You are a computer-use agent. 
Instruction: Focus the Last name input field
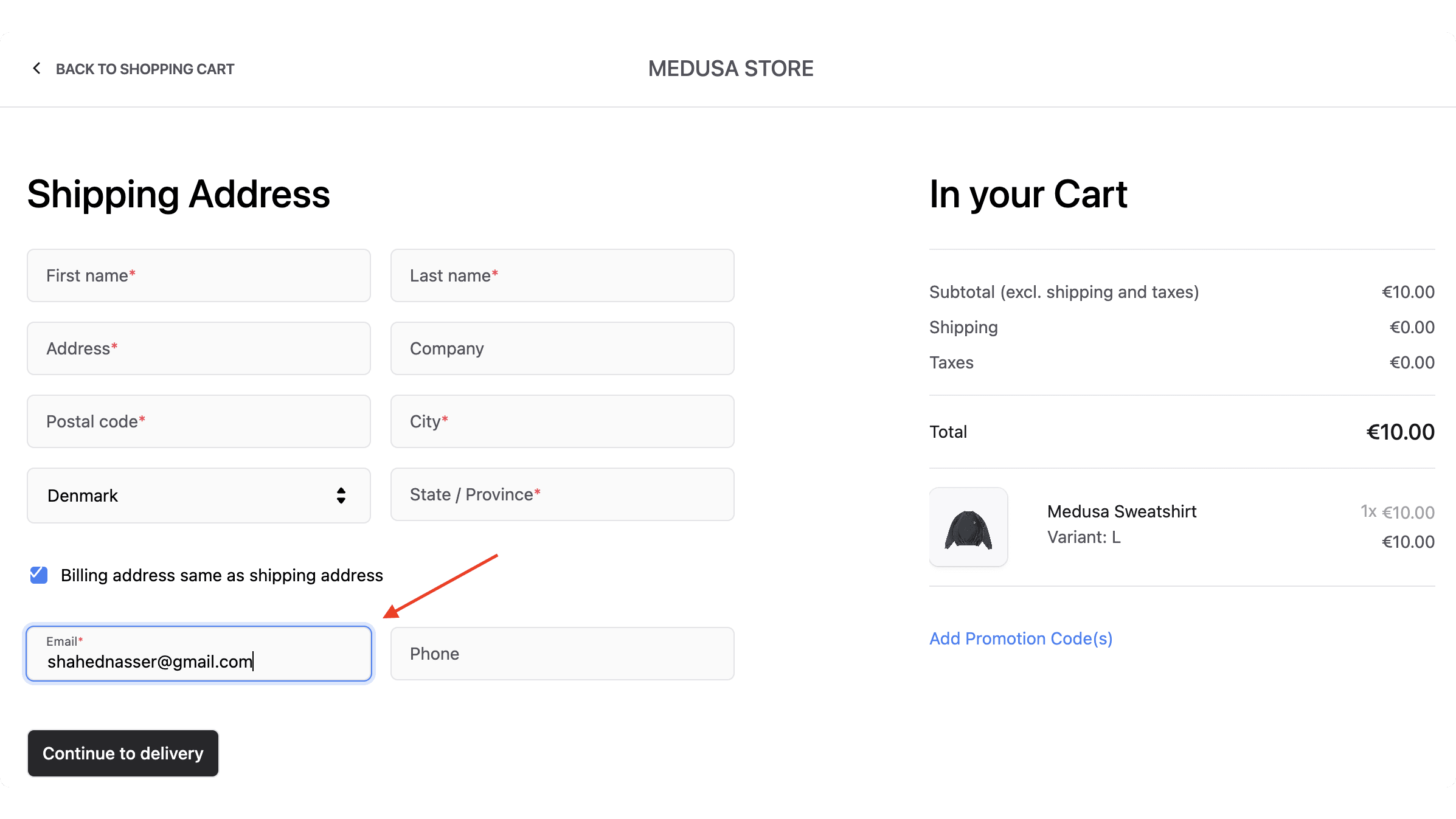coord(562,275)
